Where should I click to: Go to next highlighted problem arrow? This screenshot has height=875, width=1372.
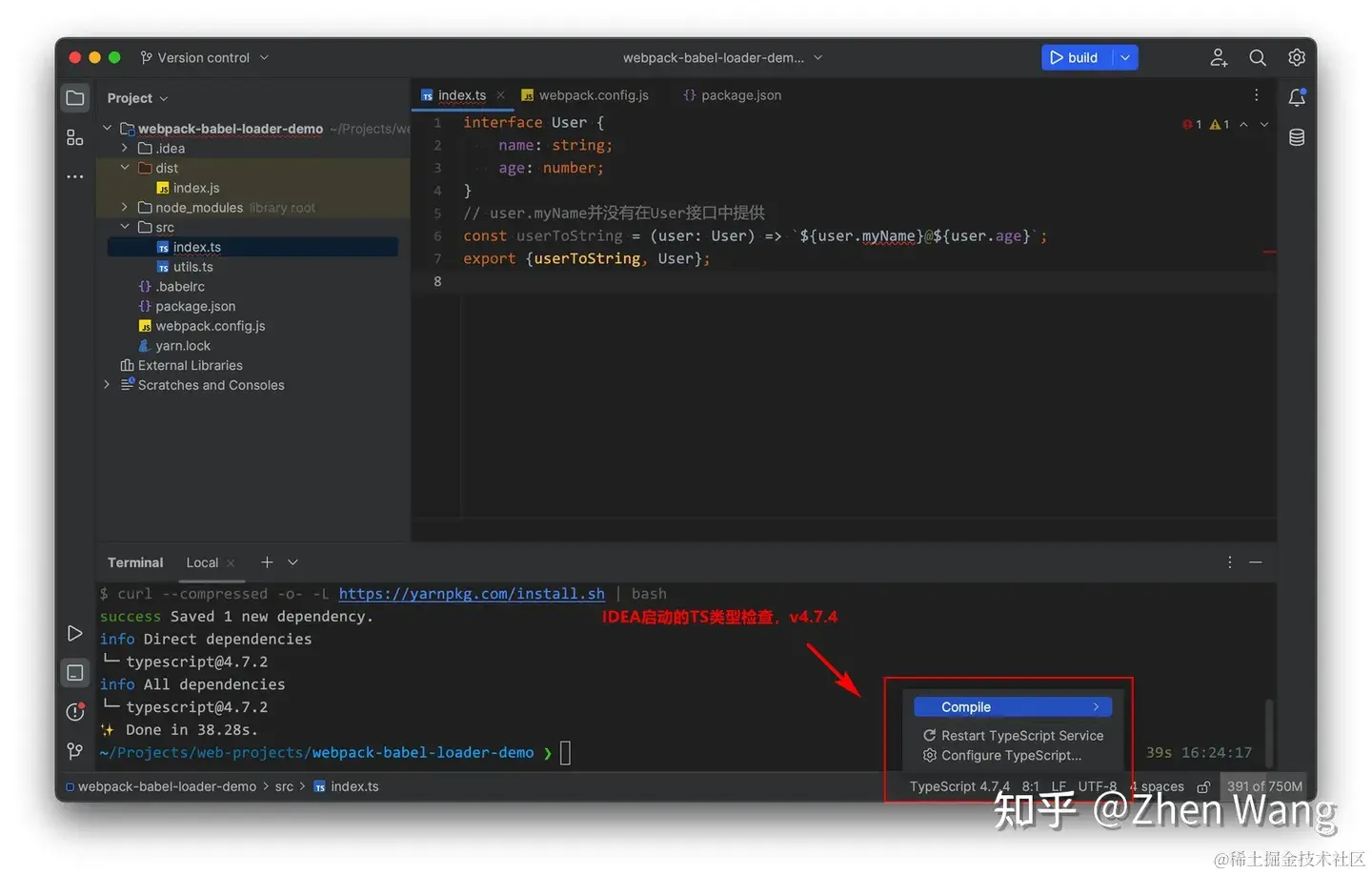(1264, 125)
